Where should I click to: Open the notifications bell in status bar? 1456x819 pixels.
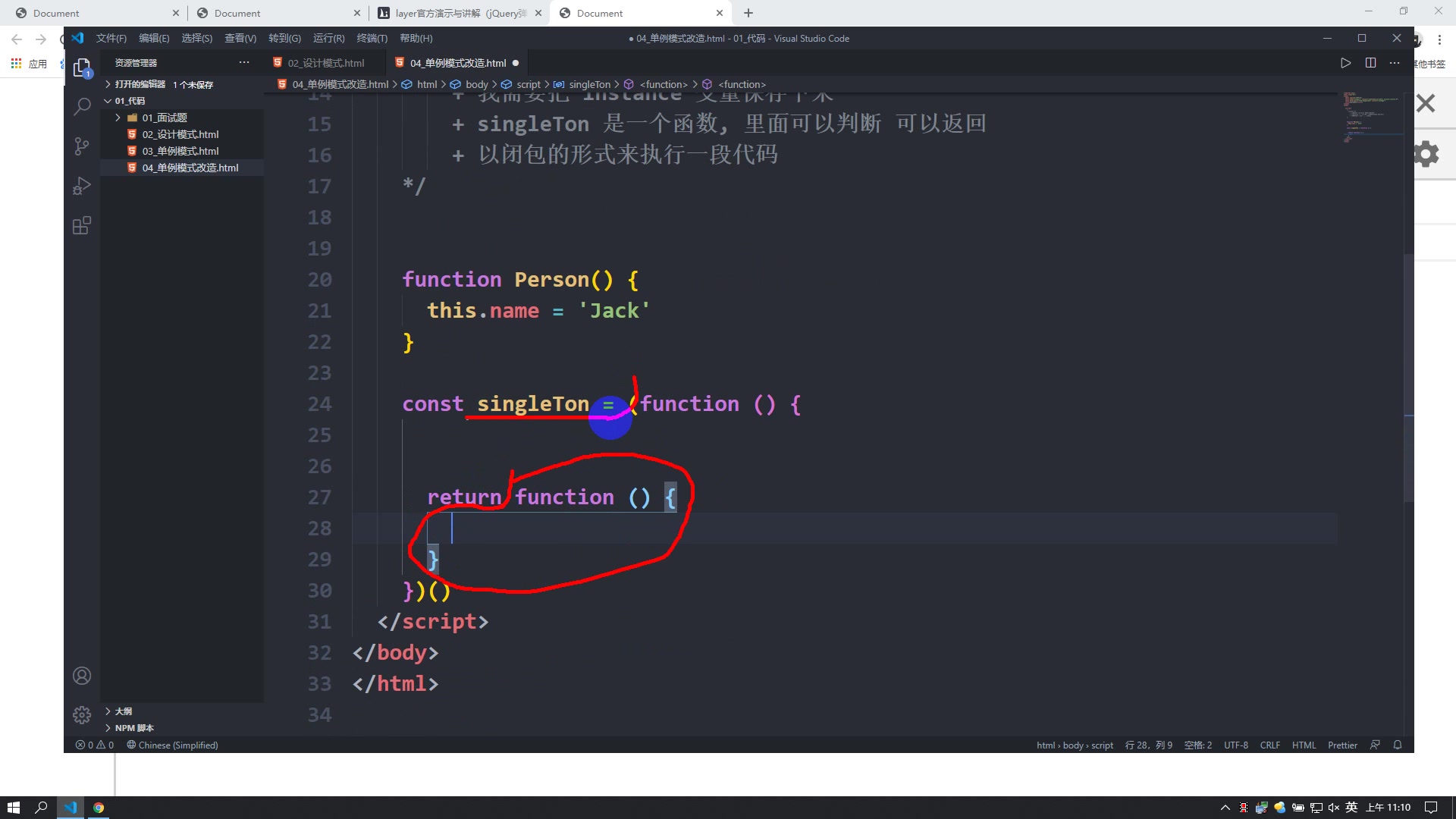click(1398, 745)
